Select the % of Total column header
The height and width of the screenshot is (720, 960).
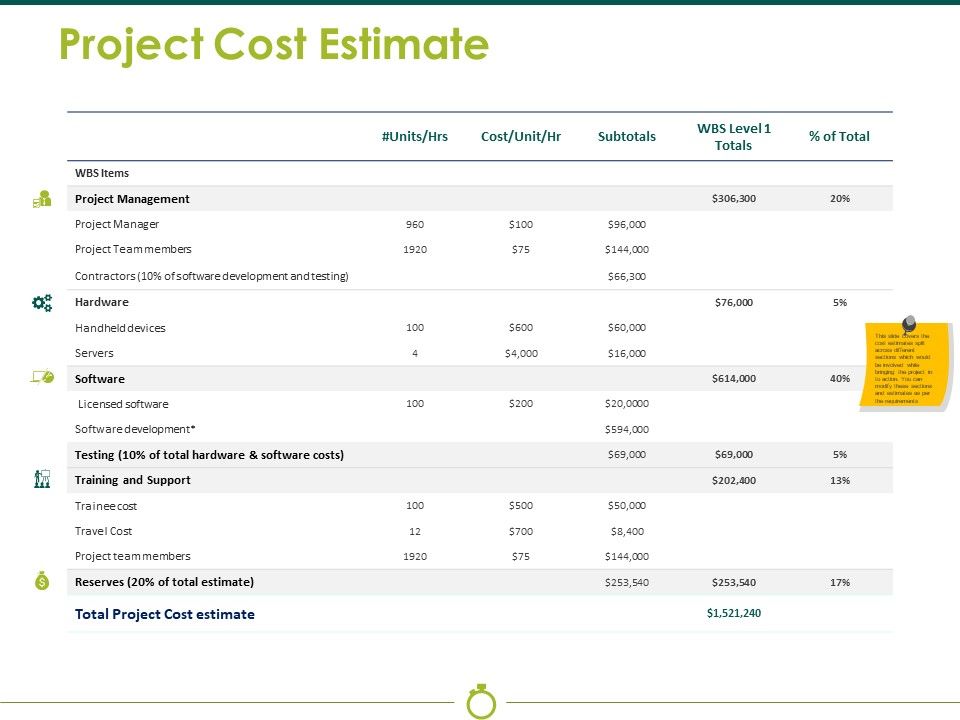(839, 137)
